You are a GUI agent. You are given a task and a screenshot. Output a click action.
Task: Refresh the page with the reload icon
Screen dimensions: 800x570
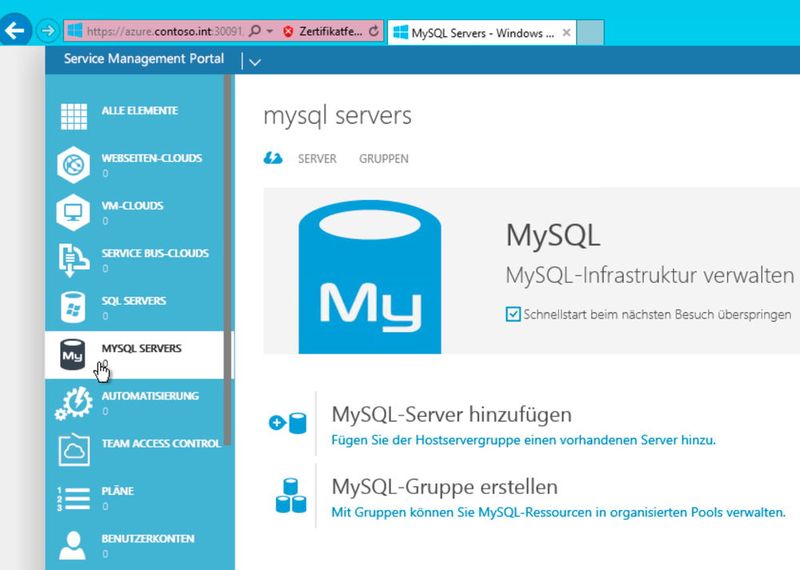[x=374, y=31]
